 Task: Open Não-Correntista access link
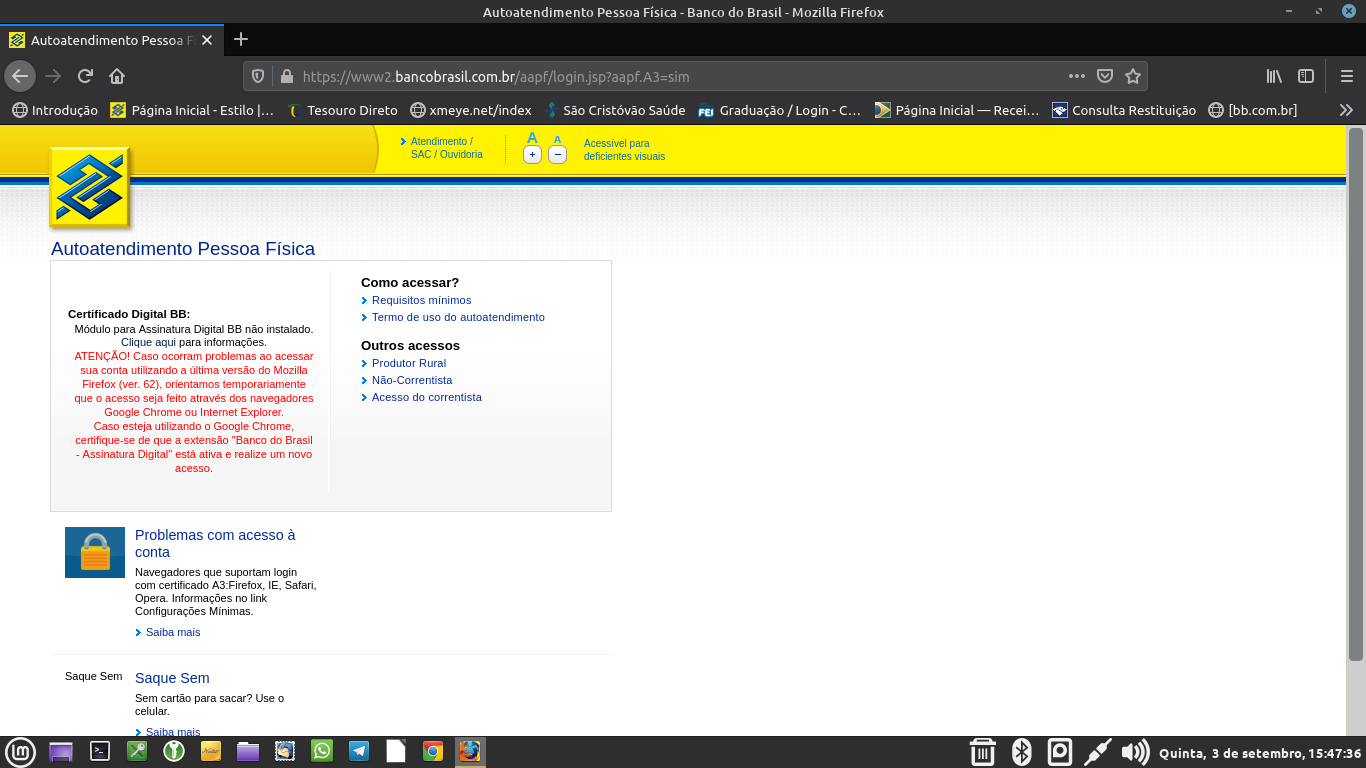point(412,380)
